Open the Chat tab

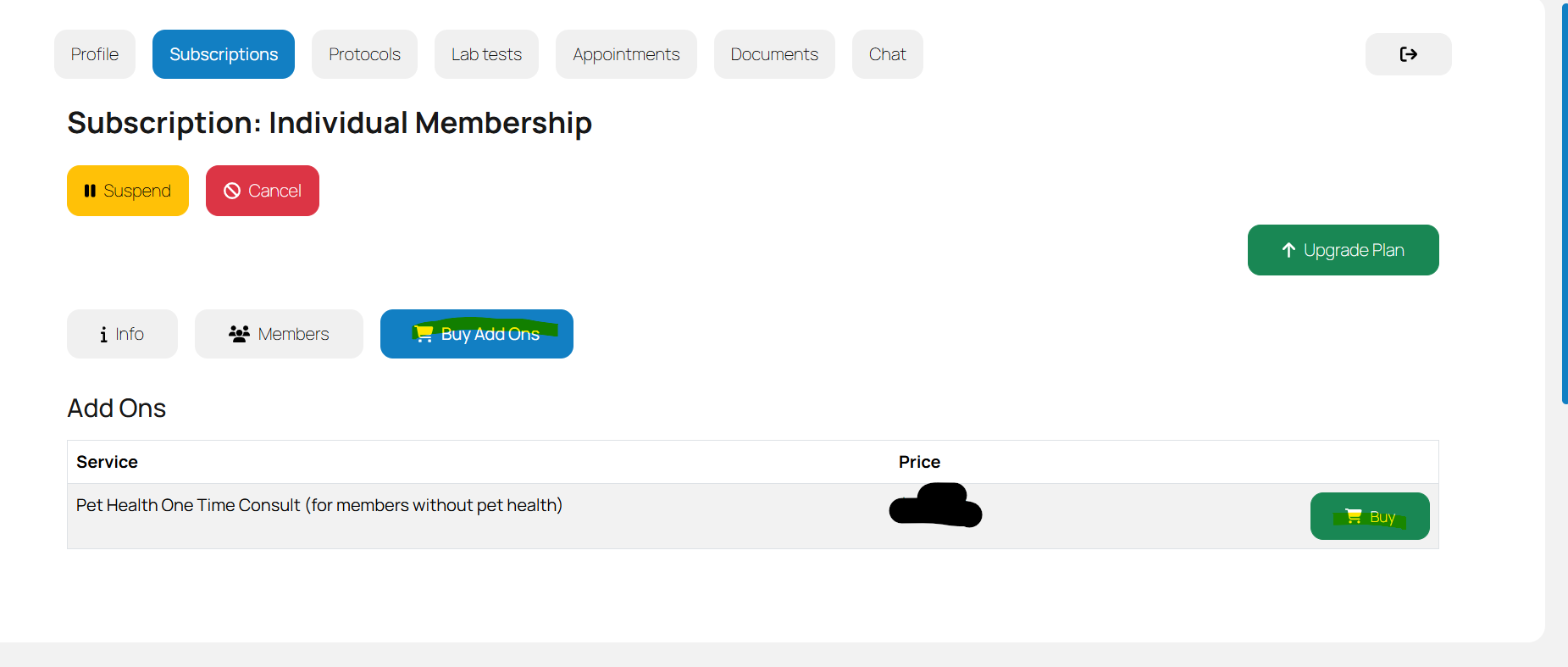887,54
